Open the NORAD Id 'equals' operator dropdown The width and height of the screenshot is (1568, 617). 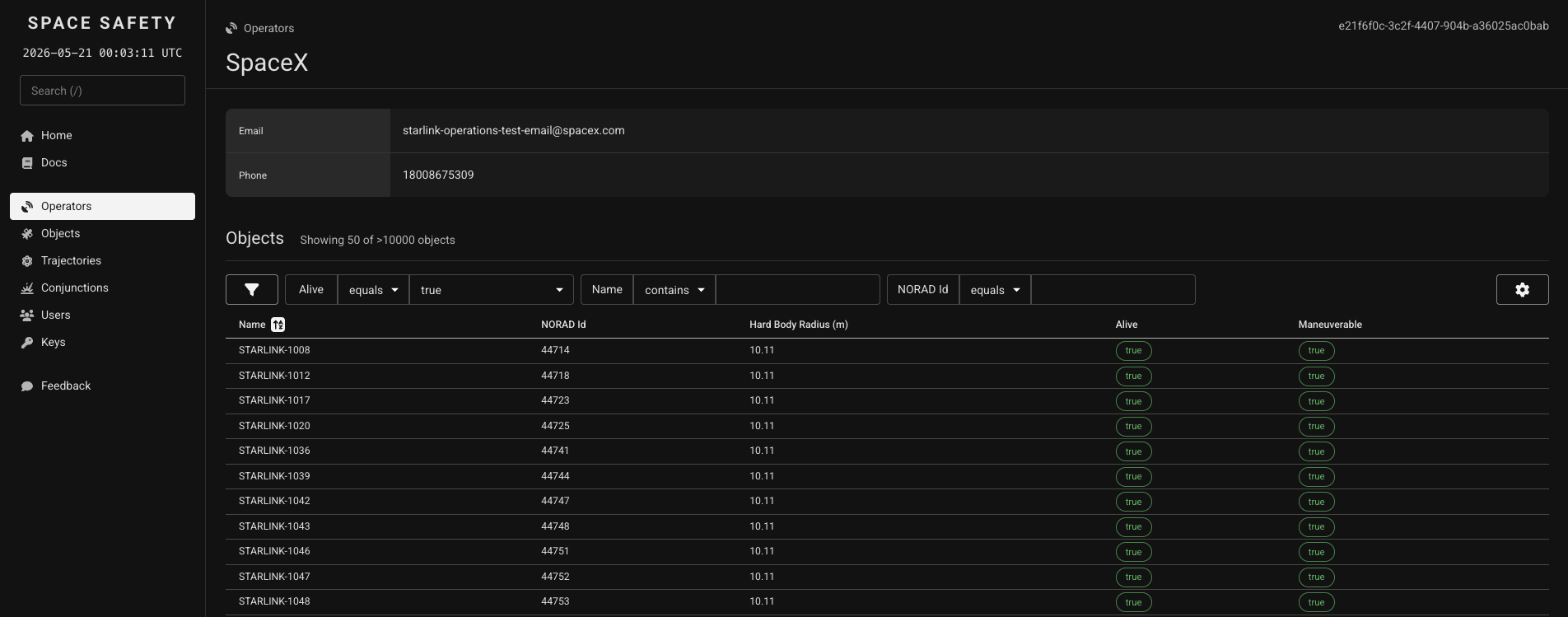click(x=995, y=290)
